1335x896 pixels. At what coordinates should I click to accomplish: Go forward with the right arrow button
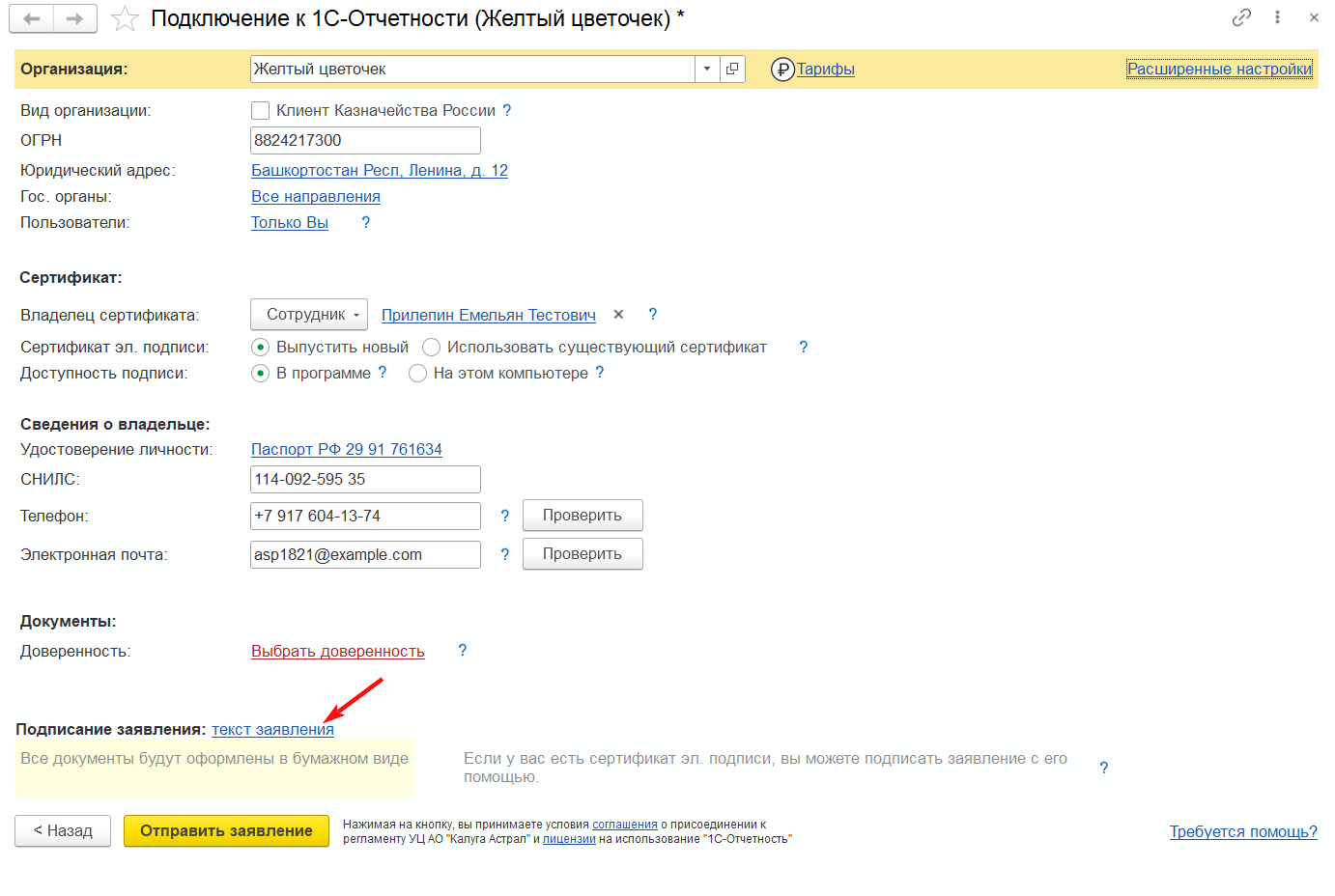(x=75, y=18)
